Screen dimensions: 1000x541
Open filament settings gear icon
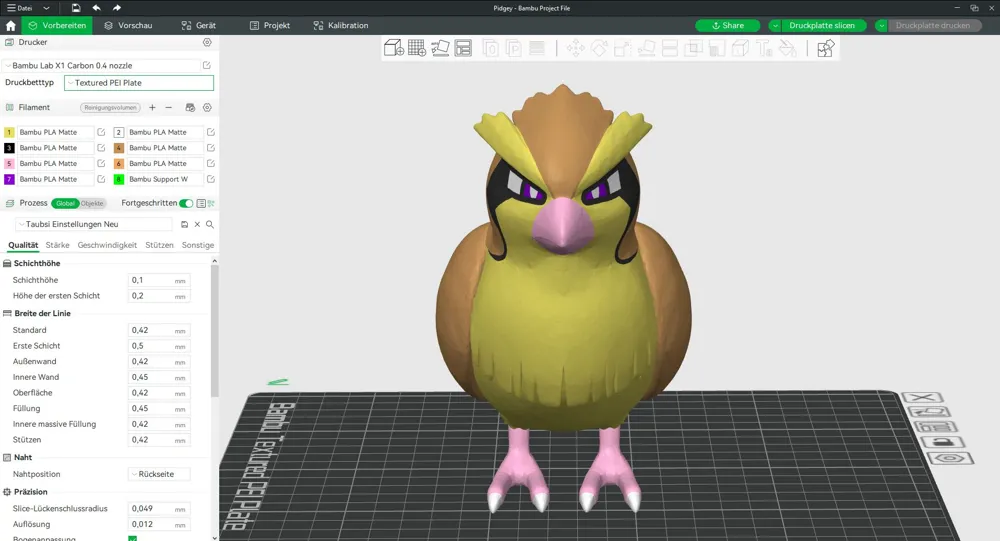[x=207, y=107]
